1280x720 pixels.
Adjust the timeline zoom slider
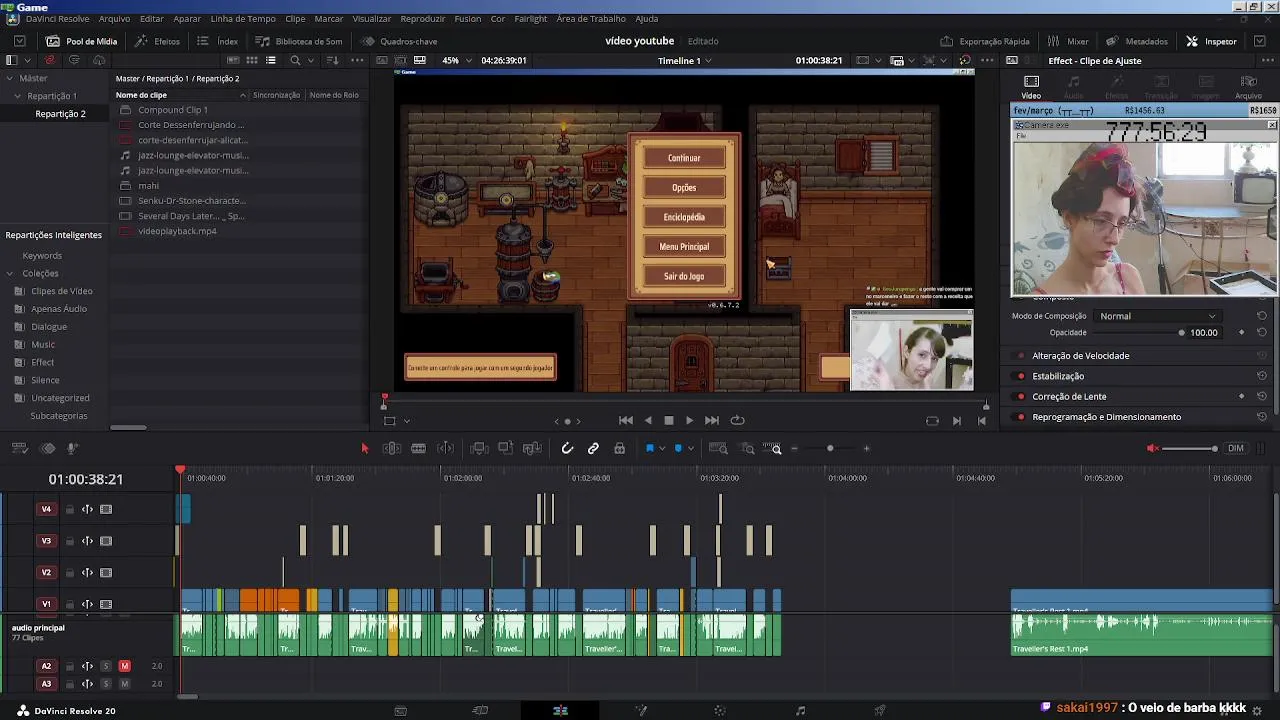point(830,449)
